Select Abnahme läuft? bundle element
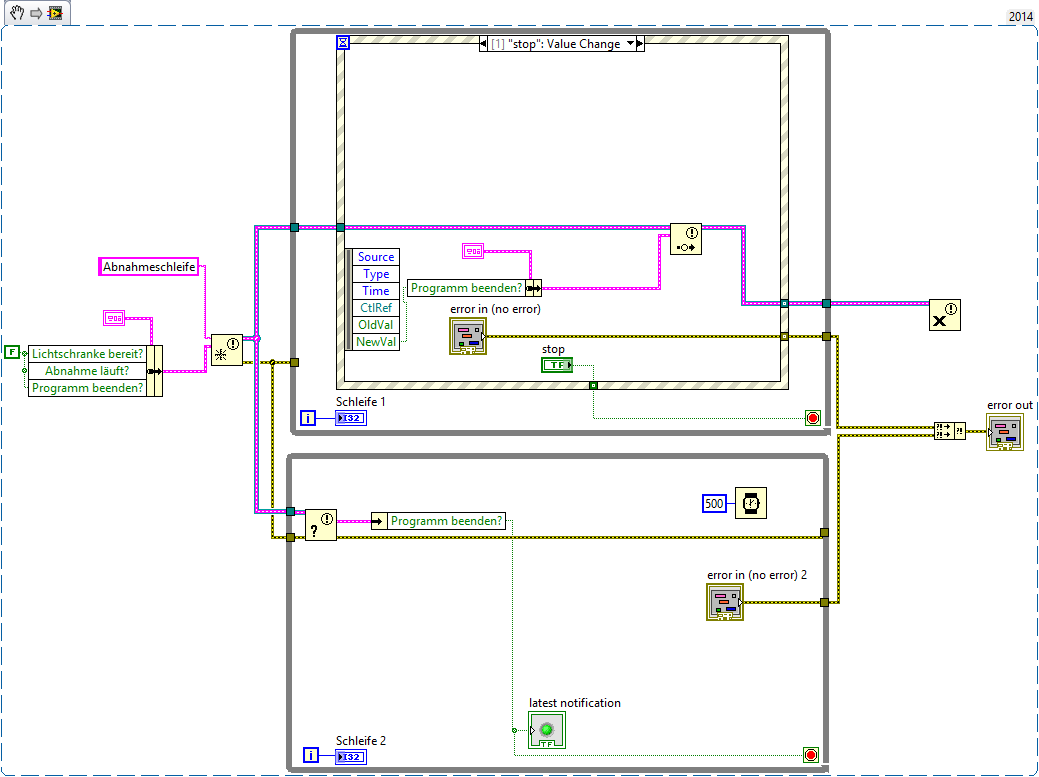1039x777 pixels. (87, 371)
